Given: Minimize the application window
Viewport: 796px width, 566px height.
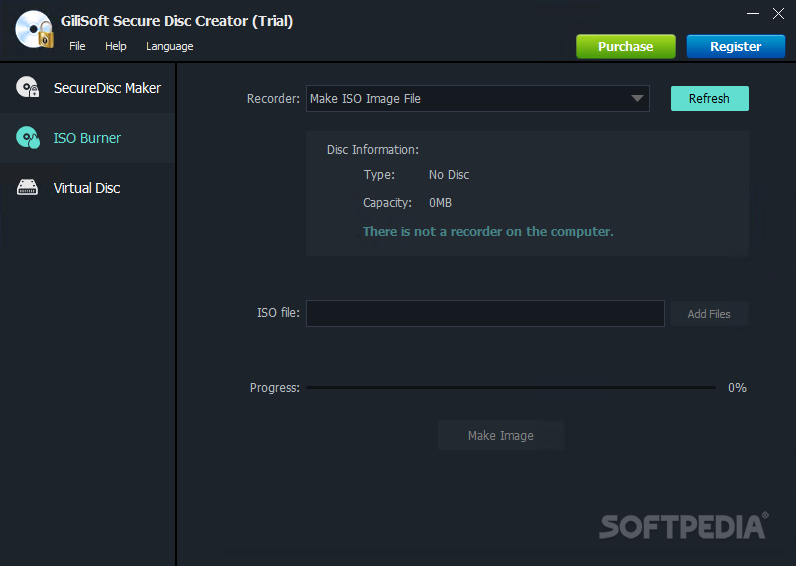Looking at the screenshot, I should 753,14.
